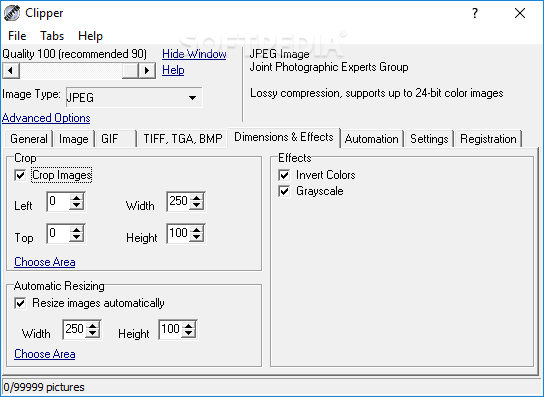Switch to the Image tab
544x397 pixels.
coord(74,139)
